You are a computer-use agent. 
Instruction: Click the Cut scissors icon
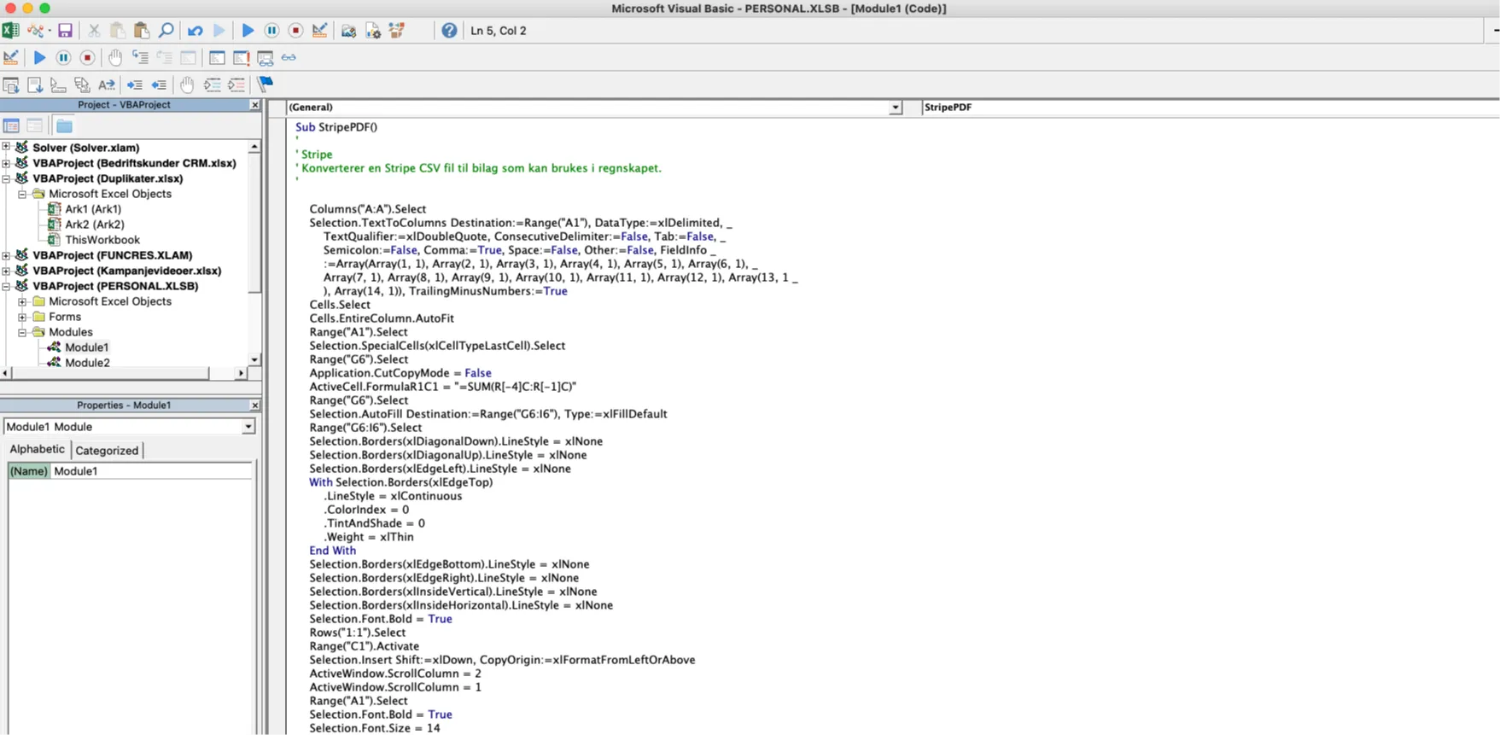point(94,31)
